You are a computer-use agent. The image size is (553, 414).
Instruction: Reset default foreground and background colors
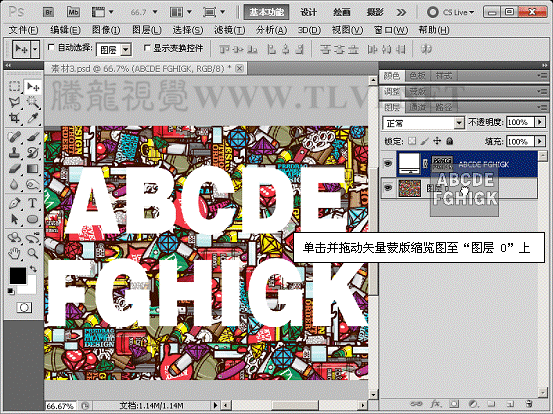(11, 291)
